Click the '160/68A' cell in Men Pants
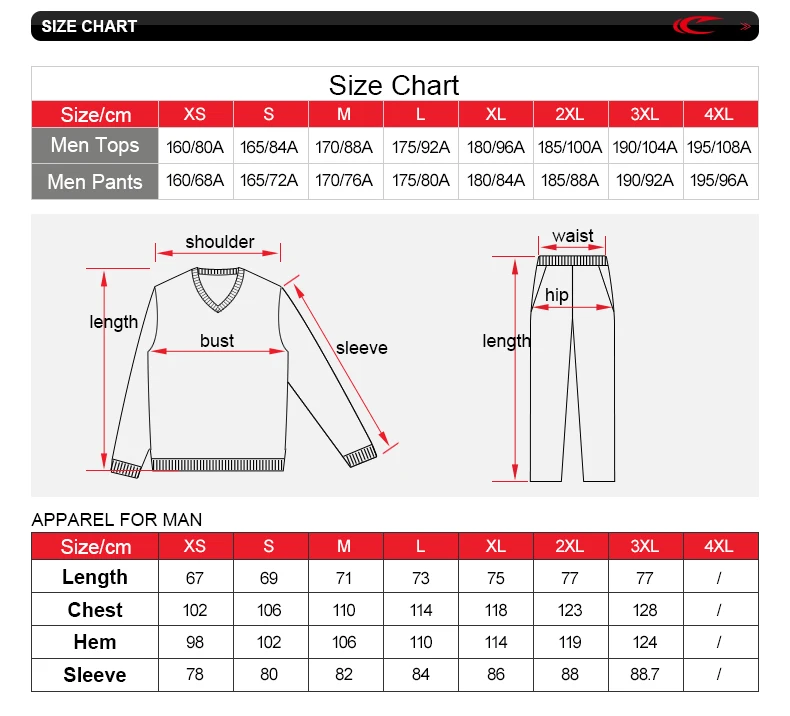The width and height of the screenshot is (790, 716). [195, 180]
